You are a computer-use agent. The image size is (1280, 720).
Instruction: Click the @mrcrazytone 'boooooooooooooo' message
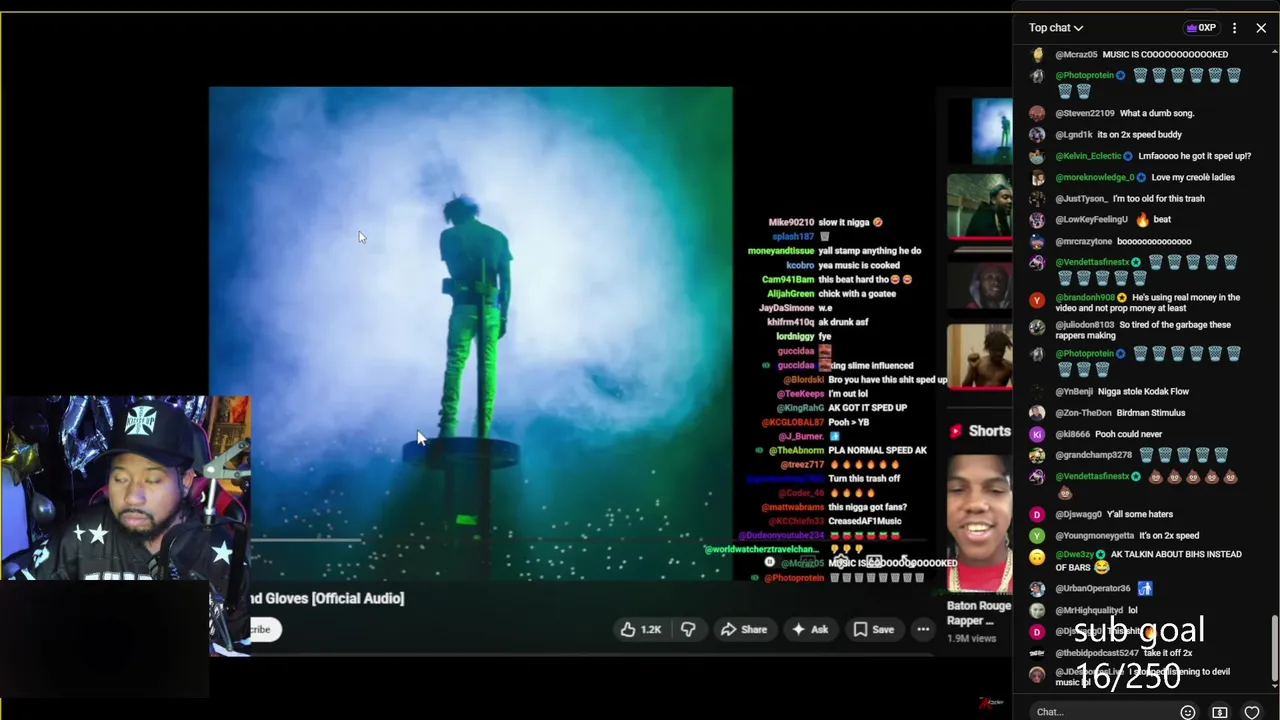[1154, 241]
